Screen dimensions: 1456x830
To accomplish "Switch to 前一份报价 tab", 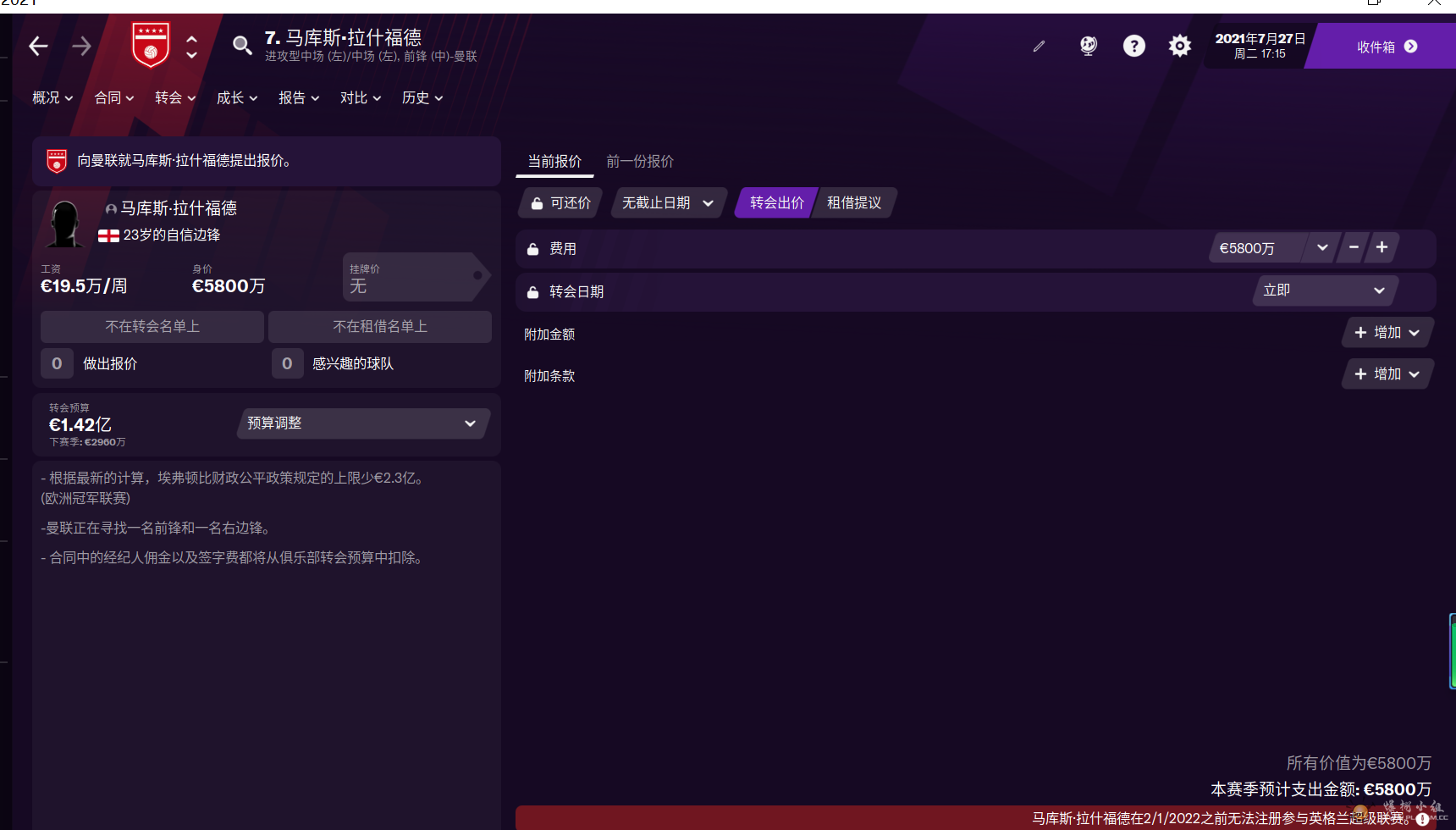I will [x=640, y=162].
